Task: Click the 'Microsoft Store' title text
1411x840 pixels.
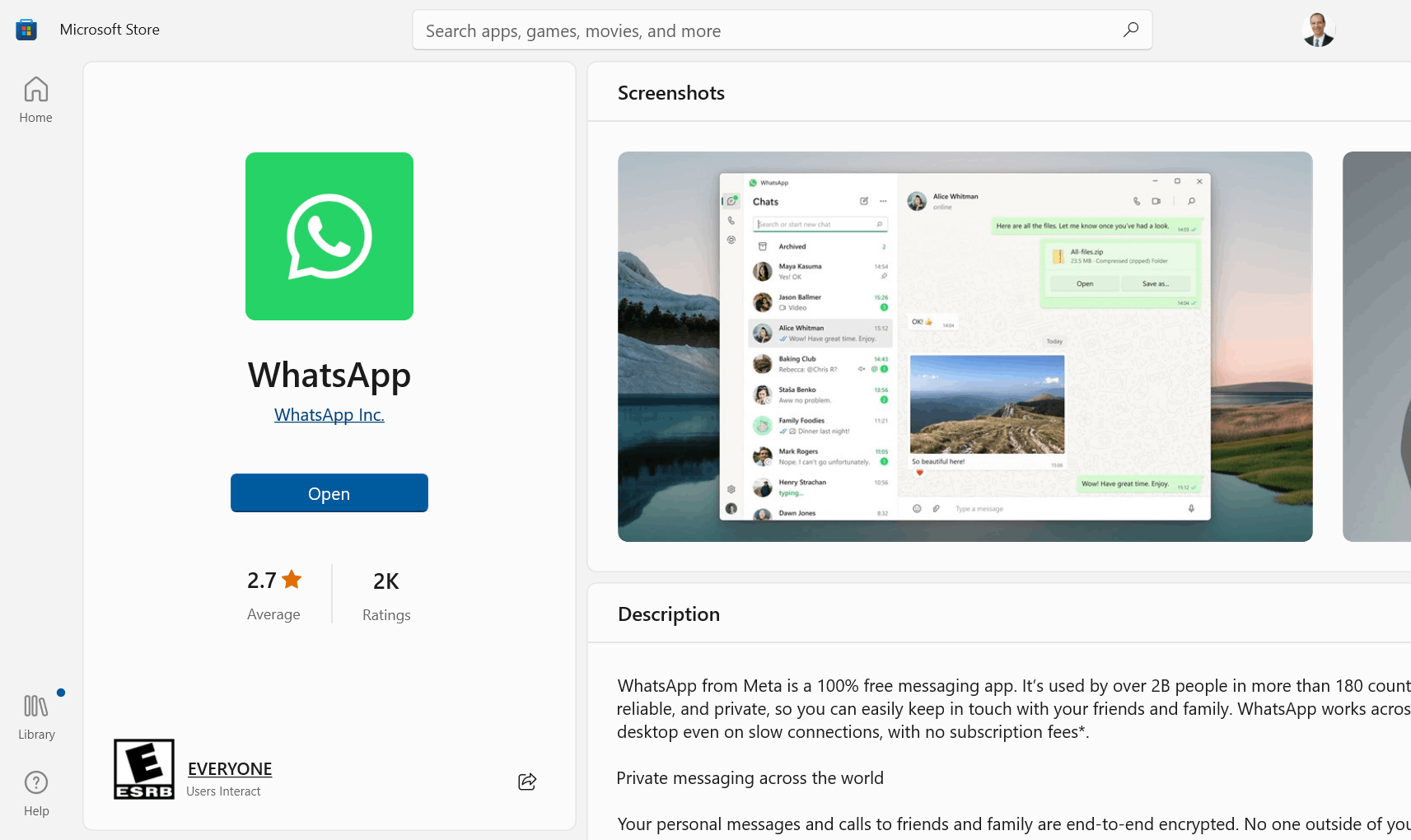Action: 110,30
